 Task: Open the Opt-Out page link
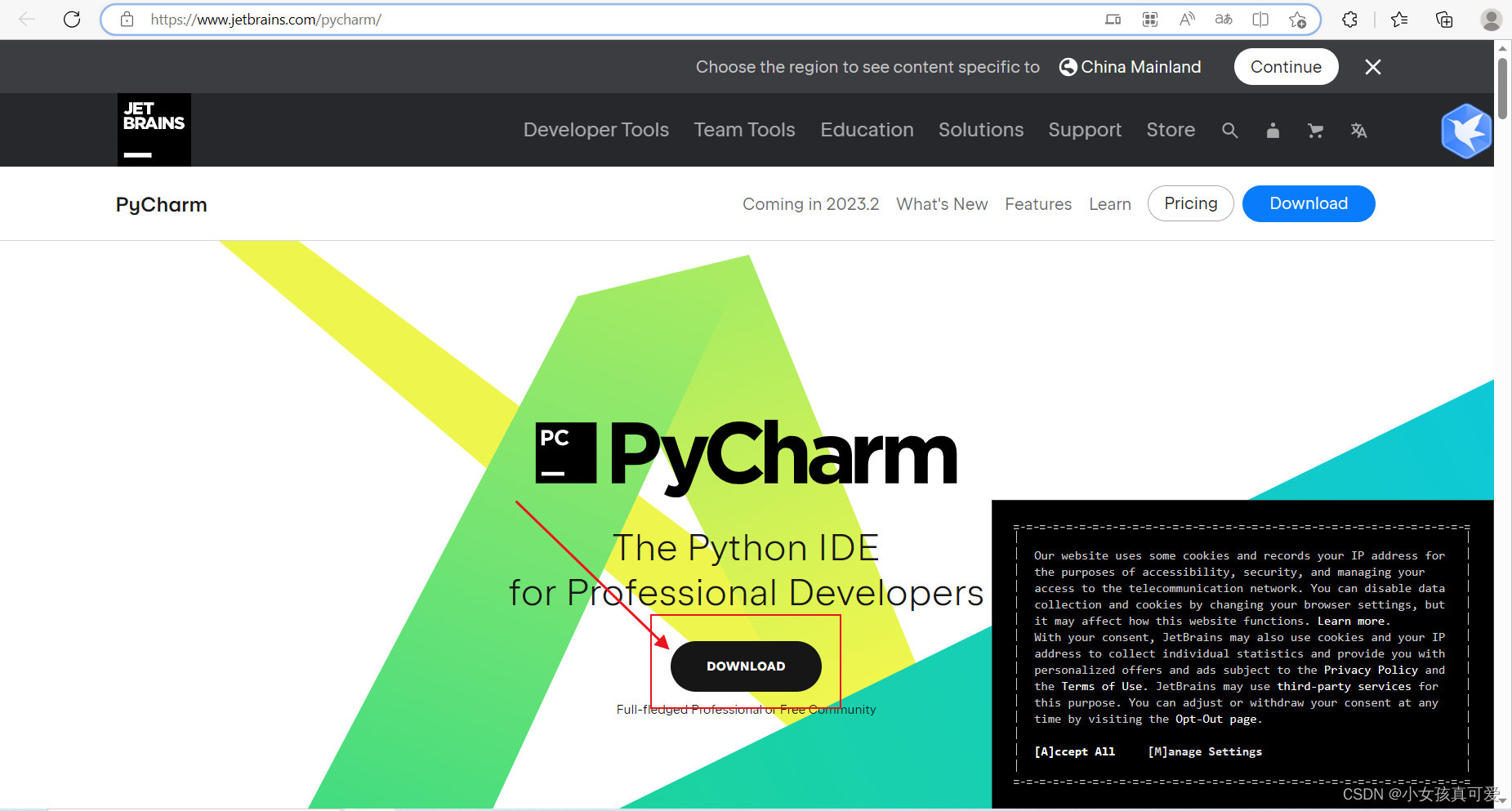1216,719
